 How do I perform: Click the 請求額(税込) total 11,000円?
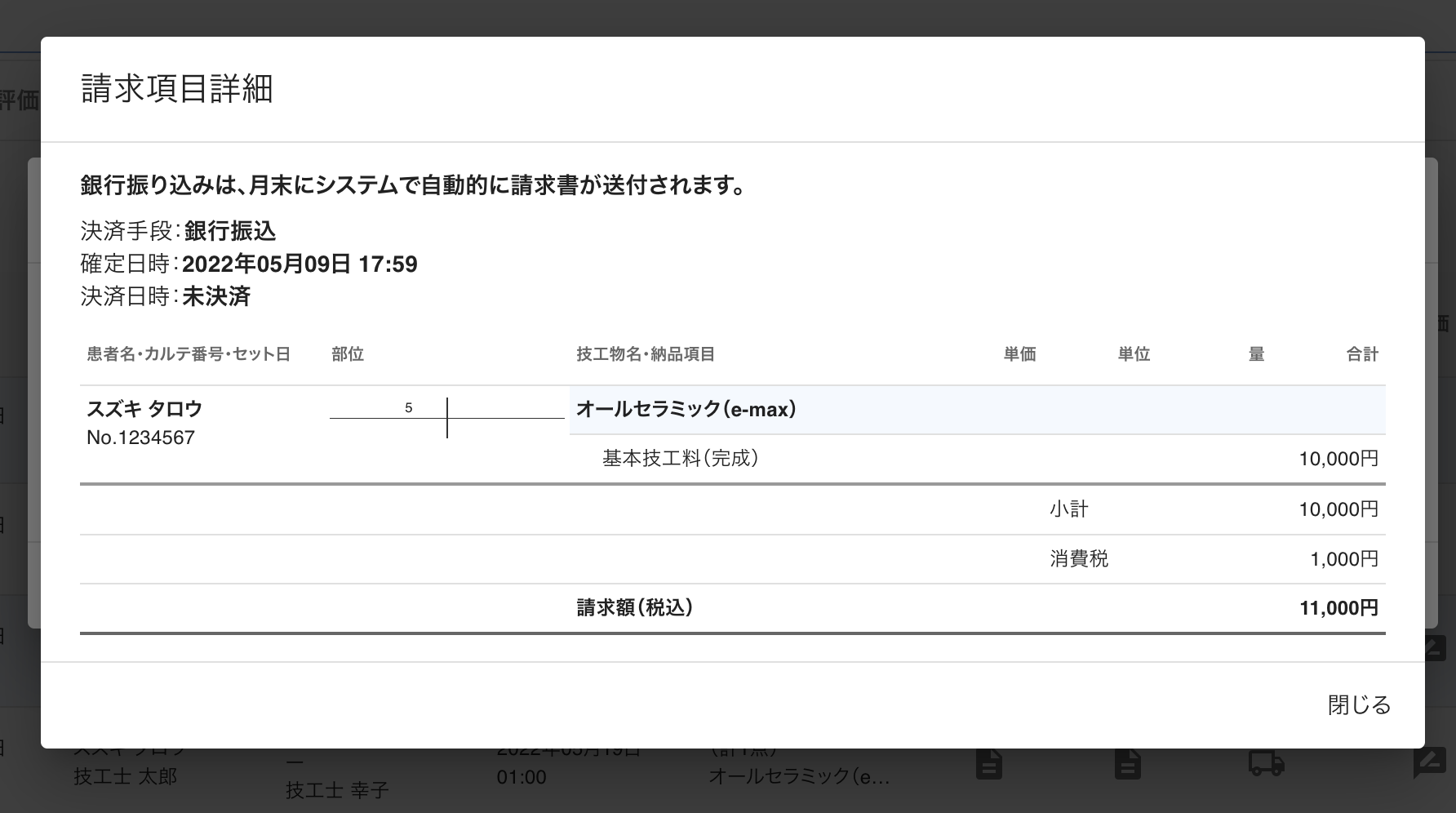tap(1338, 608)
